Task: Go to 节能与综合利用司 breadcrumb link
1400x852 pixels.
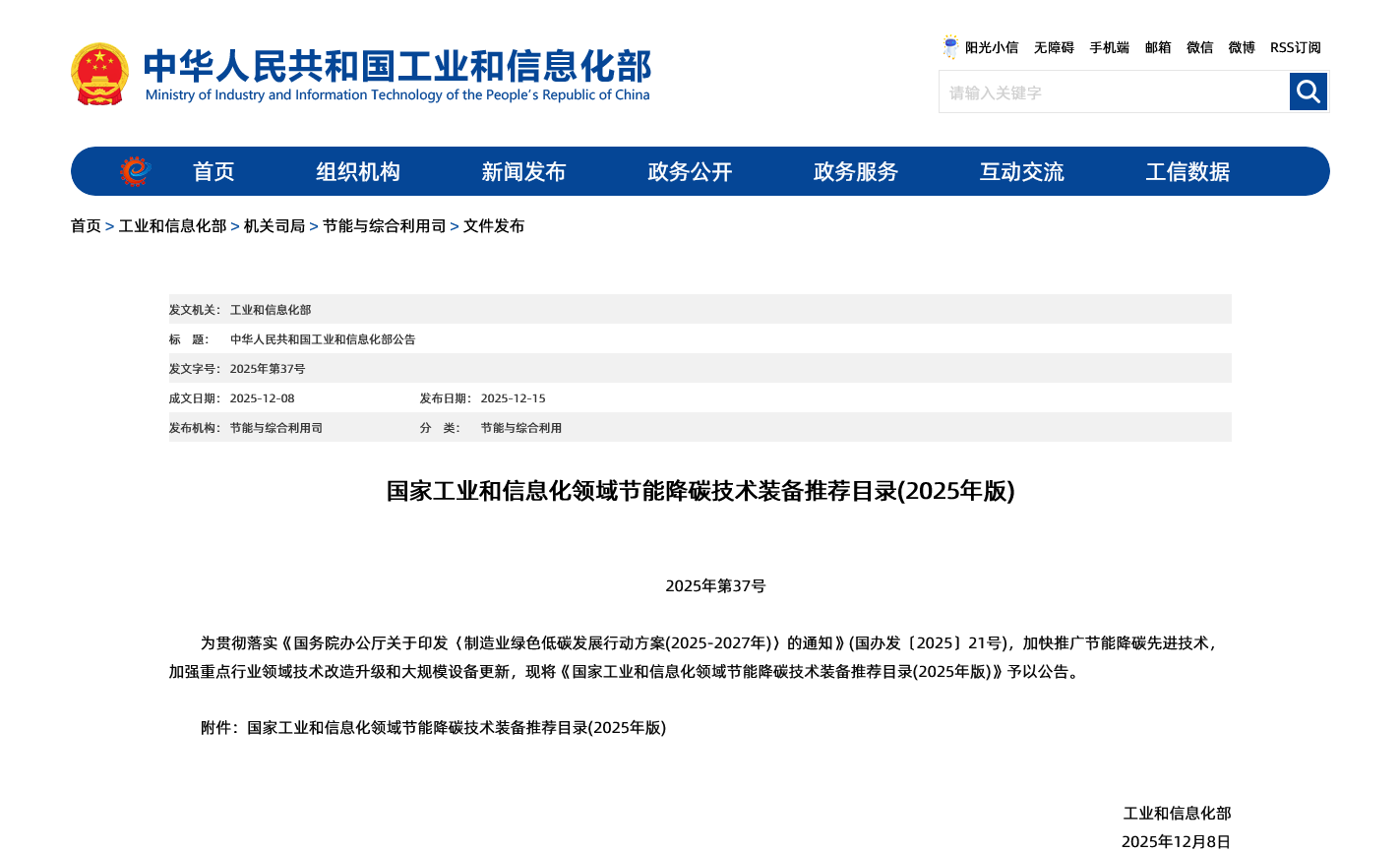Action: 384,226
